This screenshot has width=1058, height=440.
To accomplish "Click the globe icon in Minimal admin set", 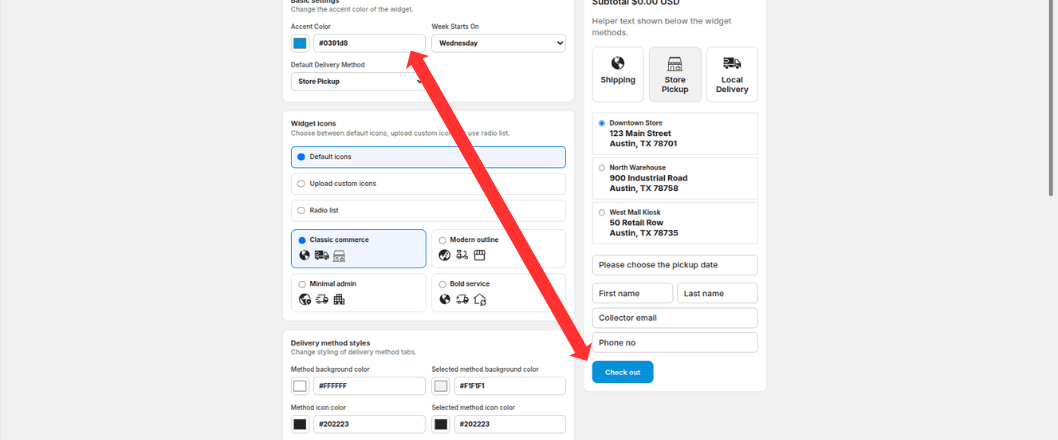I will 305,300.
